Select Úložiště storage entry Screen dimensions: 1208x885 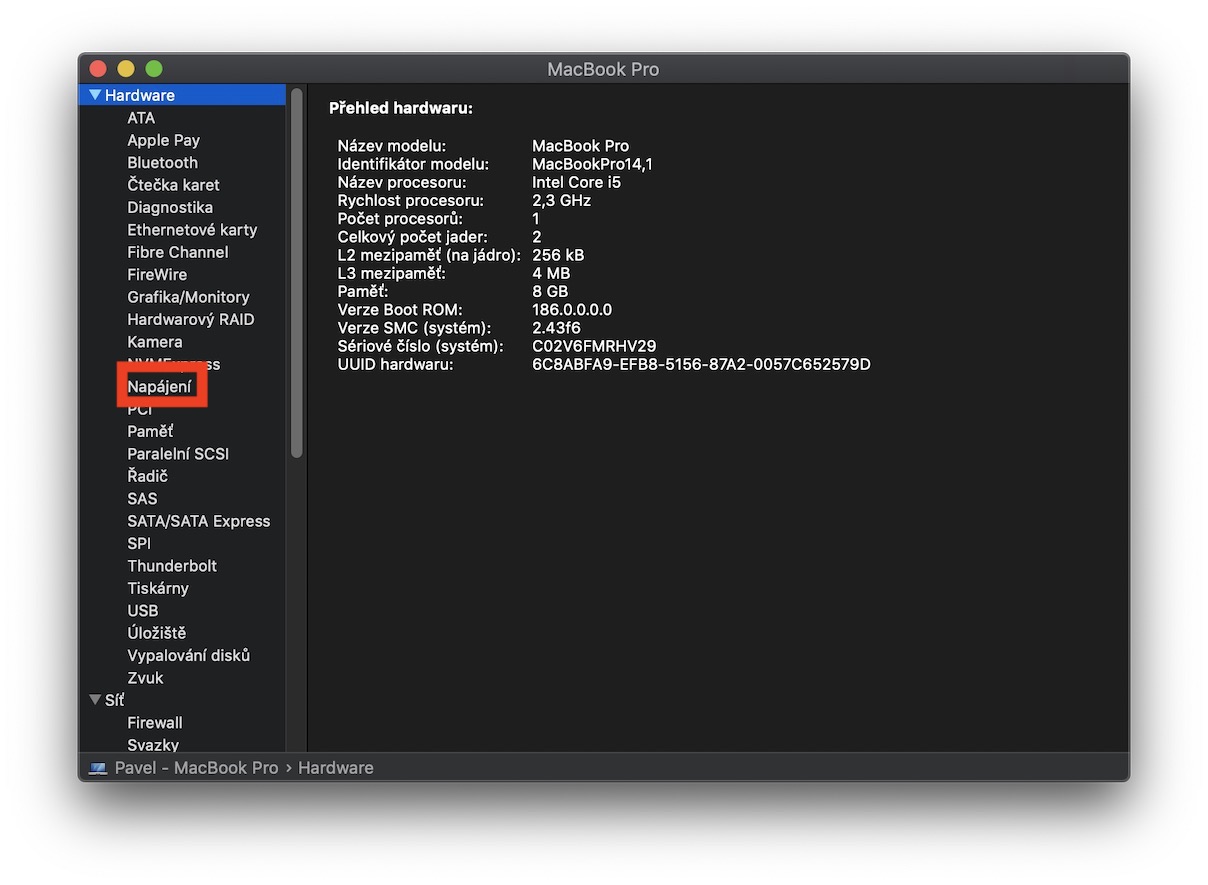pos(157,633)
